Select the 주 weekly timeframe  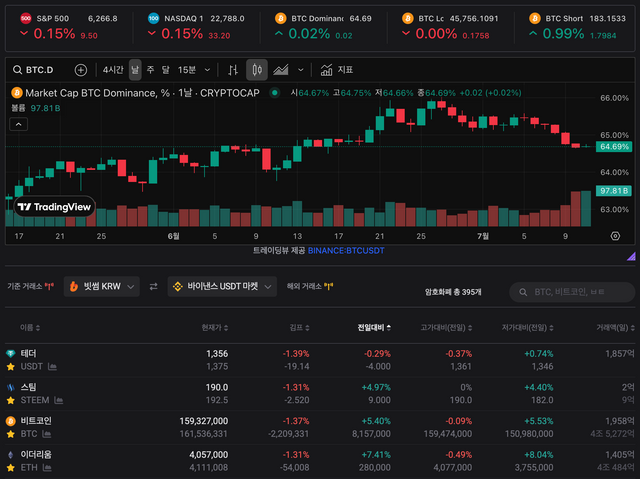pos(150,70)
